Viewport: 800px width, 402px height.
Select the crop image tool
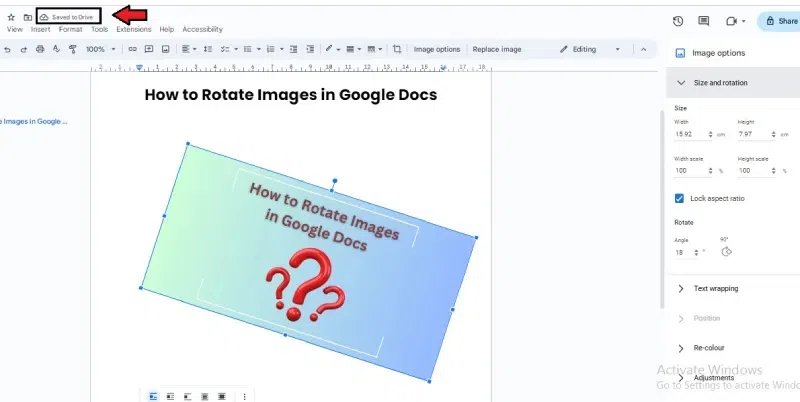[397, 49]
